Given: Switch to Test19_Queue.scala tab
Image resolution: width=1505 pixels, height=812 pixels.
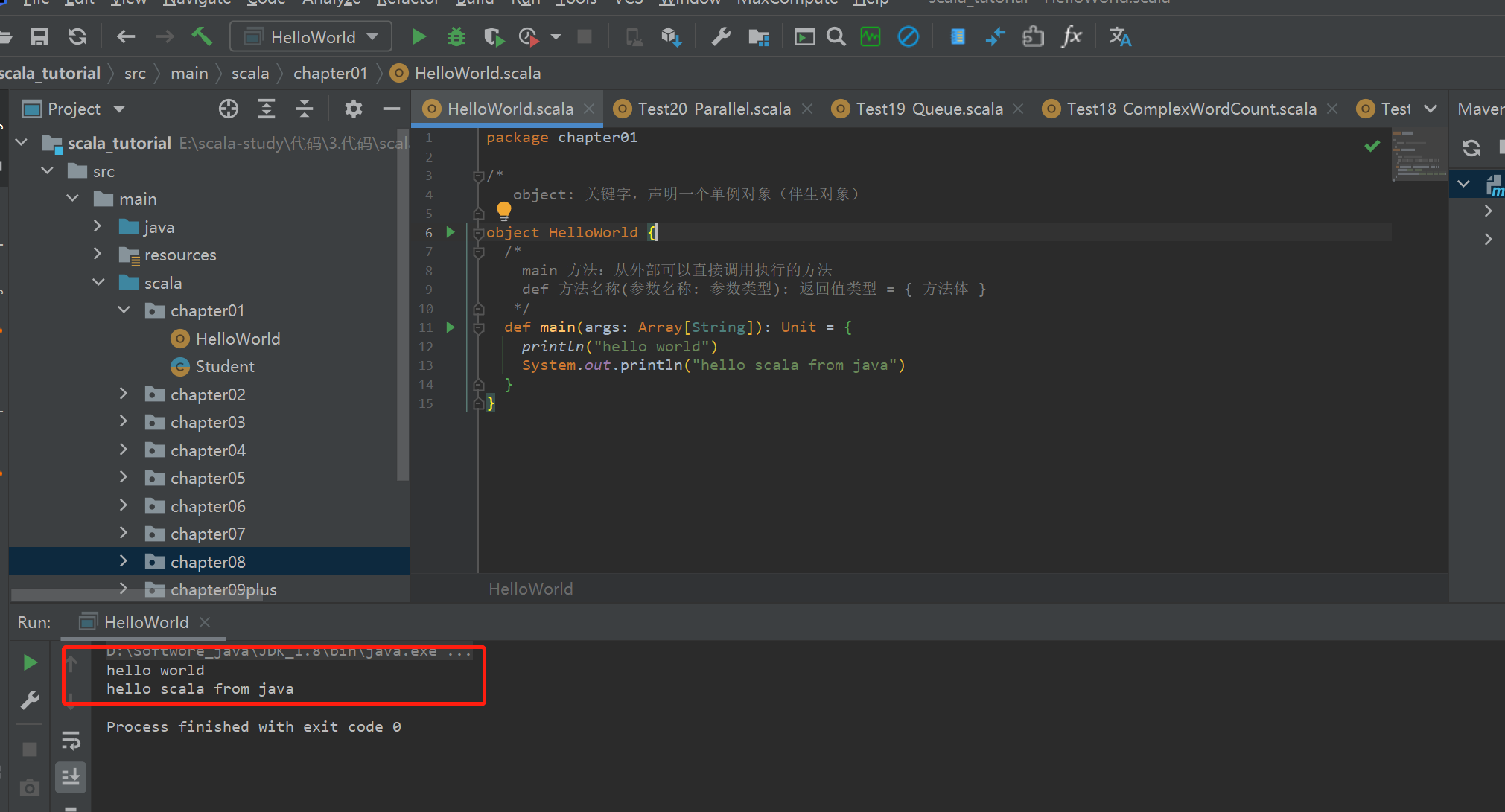Looking at the screenshot, I should coord(929,109).
